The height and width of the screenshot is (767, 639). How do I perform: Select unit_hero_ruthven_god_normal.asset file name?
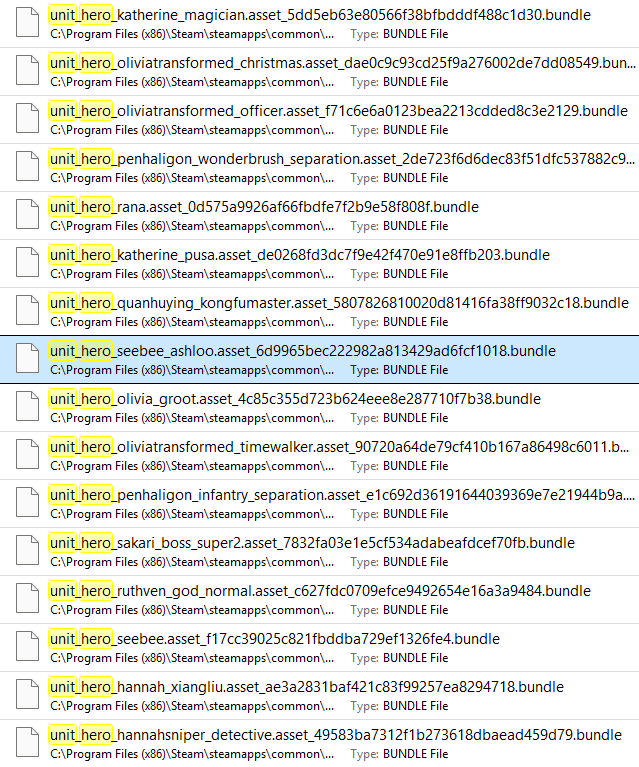320,590
